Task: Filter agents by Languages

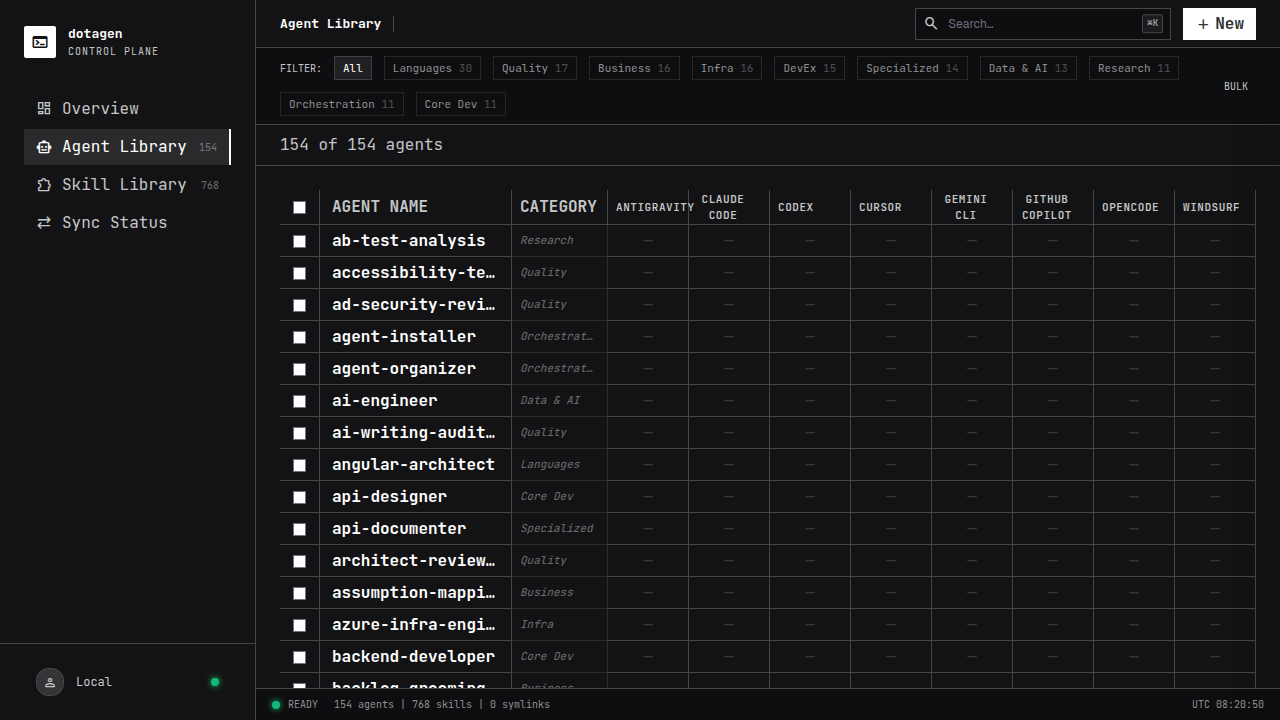Action: click(x=432, y=68)
